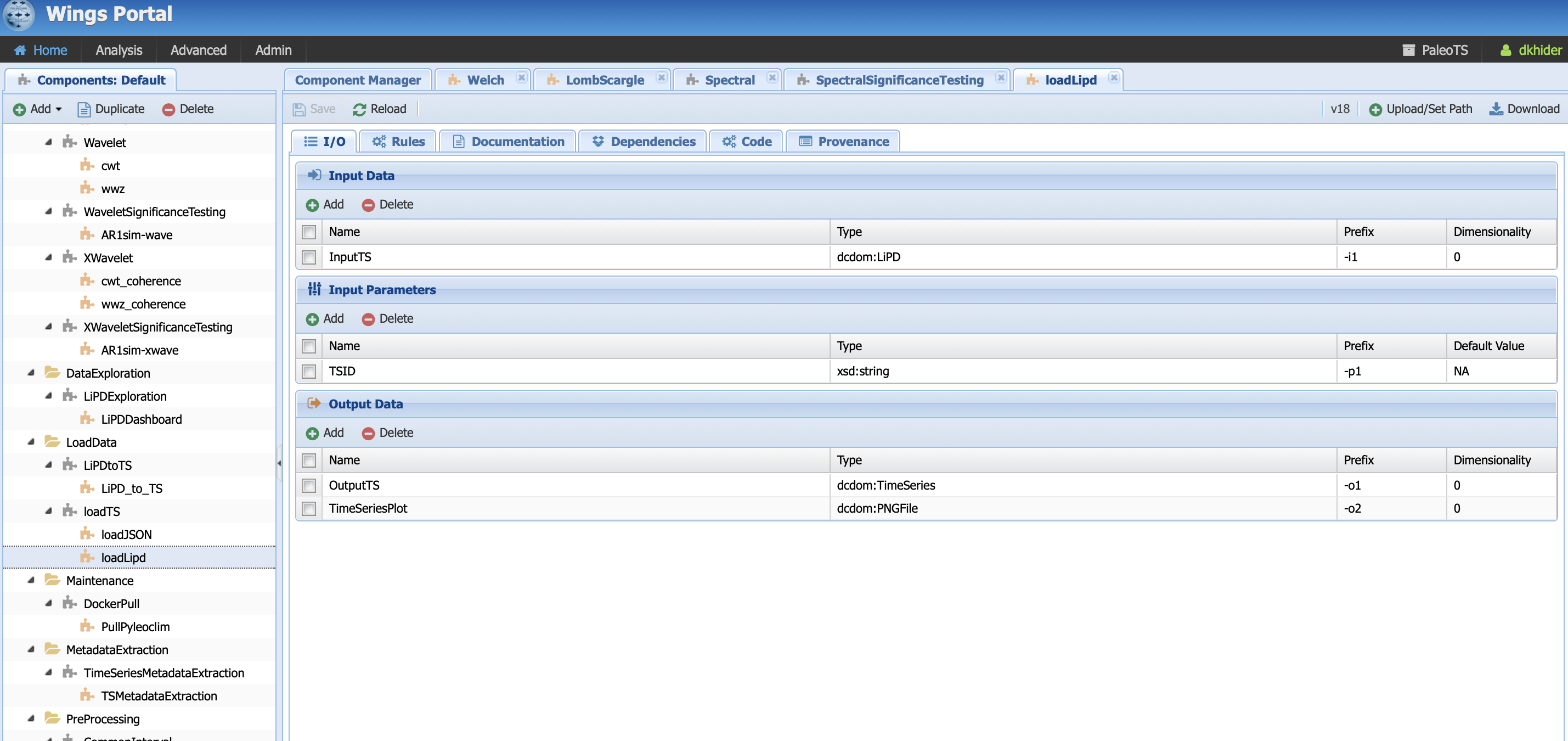Click the red Delete icon in the components toolbar
This screenshot has height=741, width=1568.
[168, 109]
